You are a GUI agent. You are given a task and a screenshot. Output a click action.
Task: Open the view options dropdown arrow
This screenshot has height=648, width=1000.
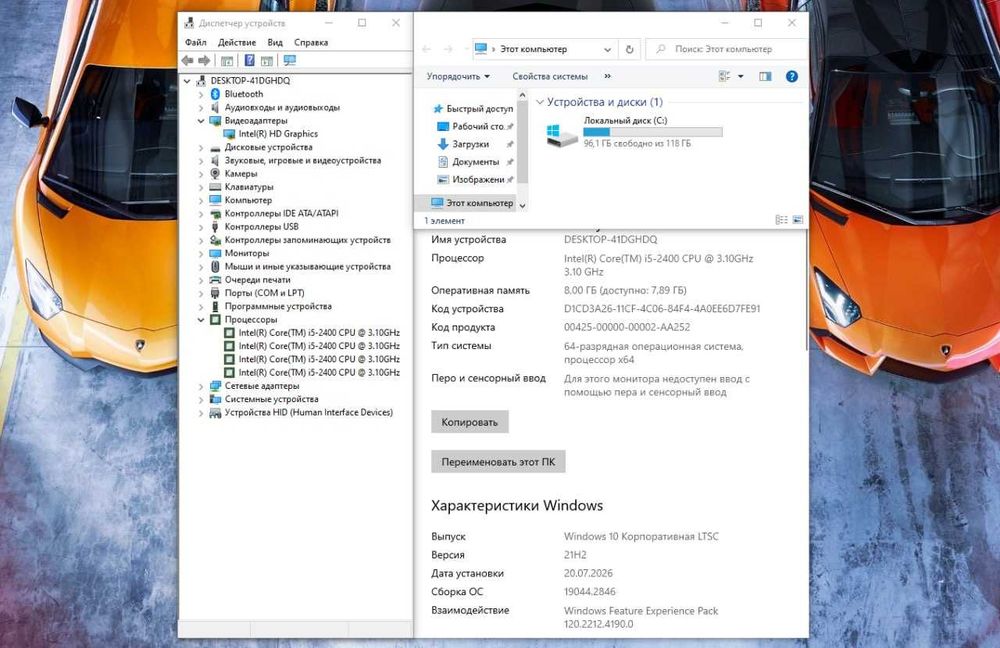(x=740, y=77)
